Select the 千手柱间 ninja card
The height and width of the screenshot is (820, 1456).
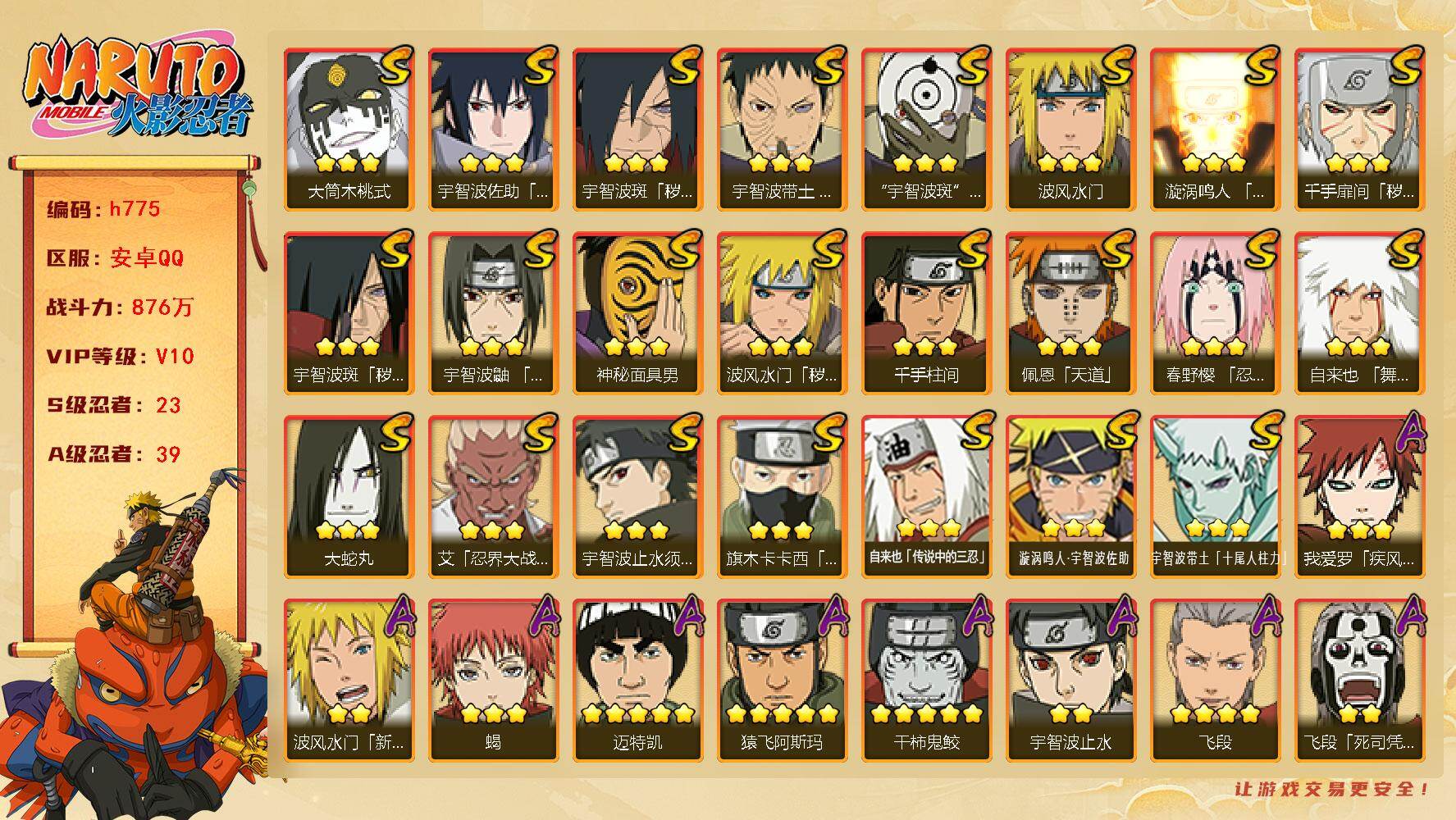point(926,313)
